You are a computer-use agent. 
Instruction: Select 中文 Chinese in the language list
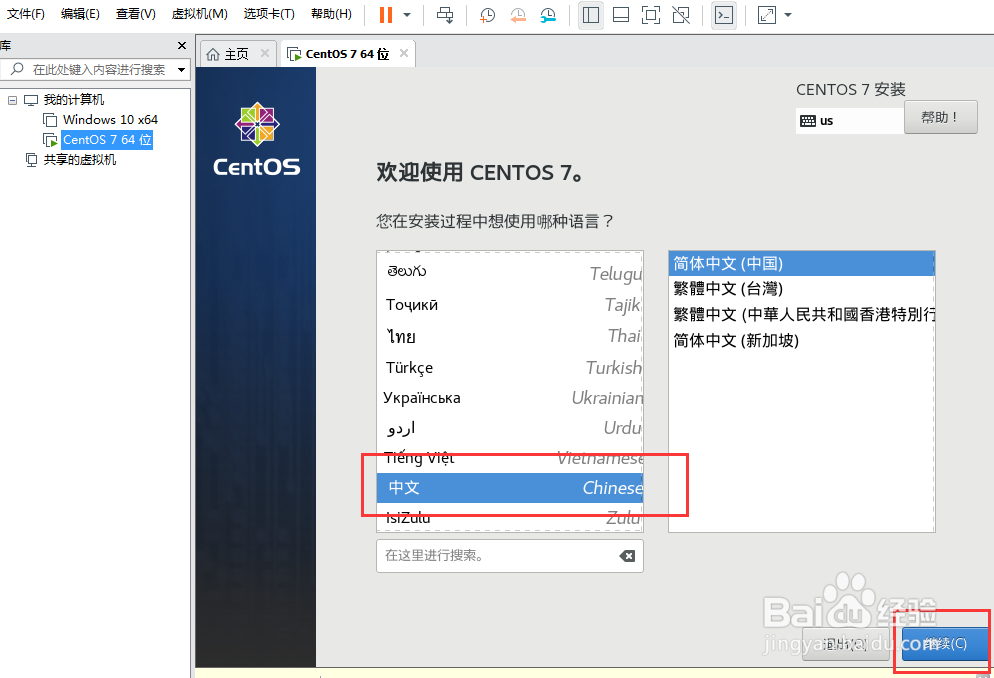510,488
